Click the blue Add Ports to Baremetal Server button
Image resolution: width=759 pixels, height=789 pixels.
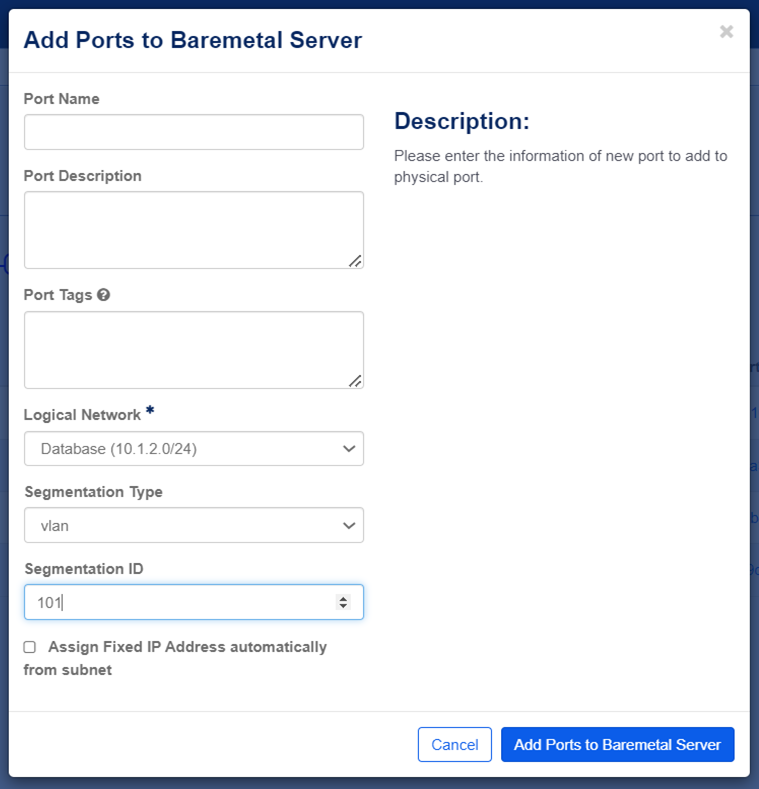click(617, 745)
